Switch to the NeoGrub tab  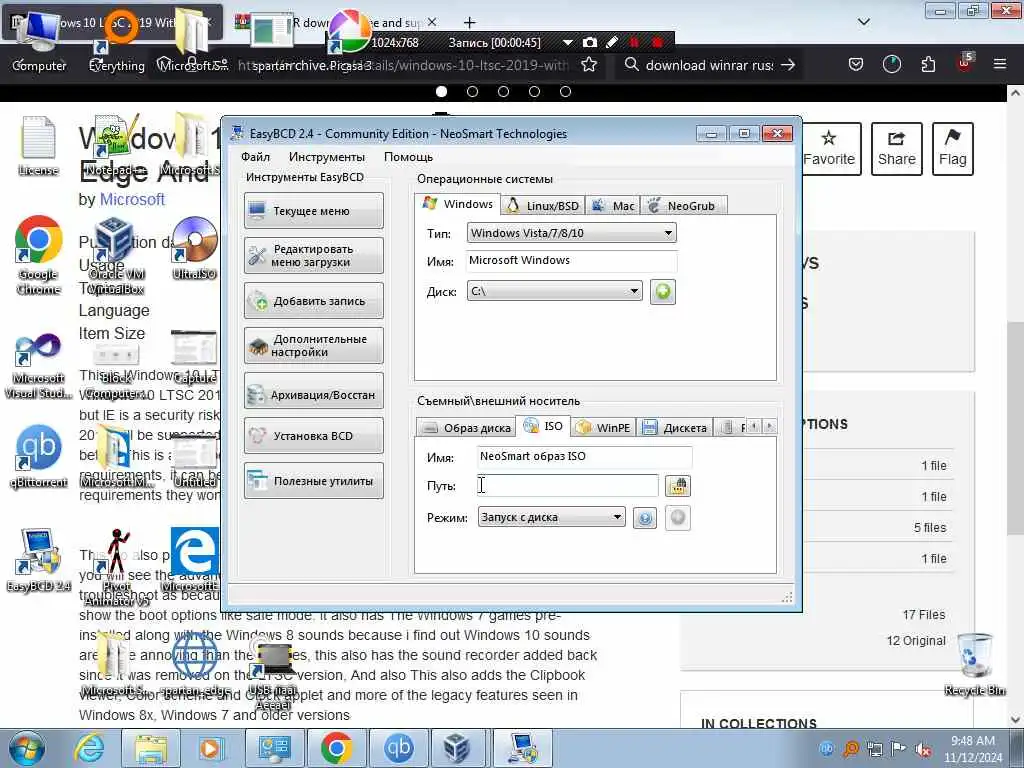[x=683, y=206]
